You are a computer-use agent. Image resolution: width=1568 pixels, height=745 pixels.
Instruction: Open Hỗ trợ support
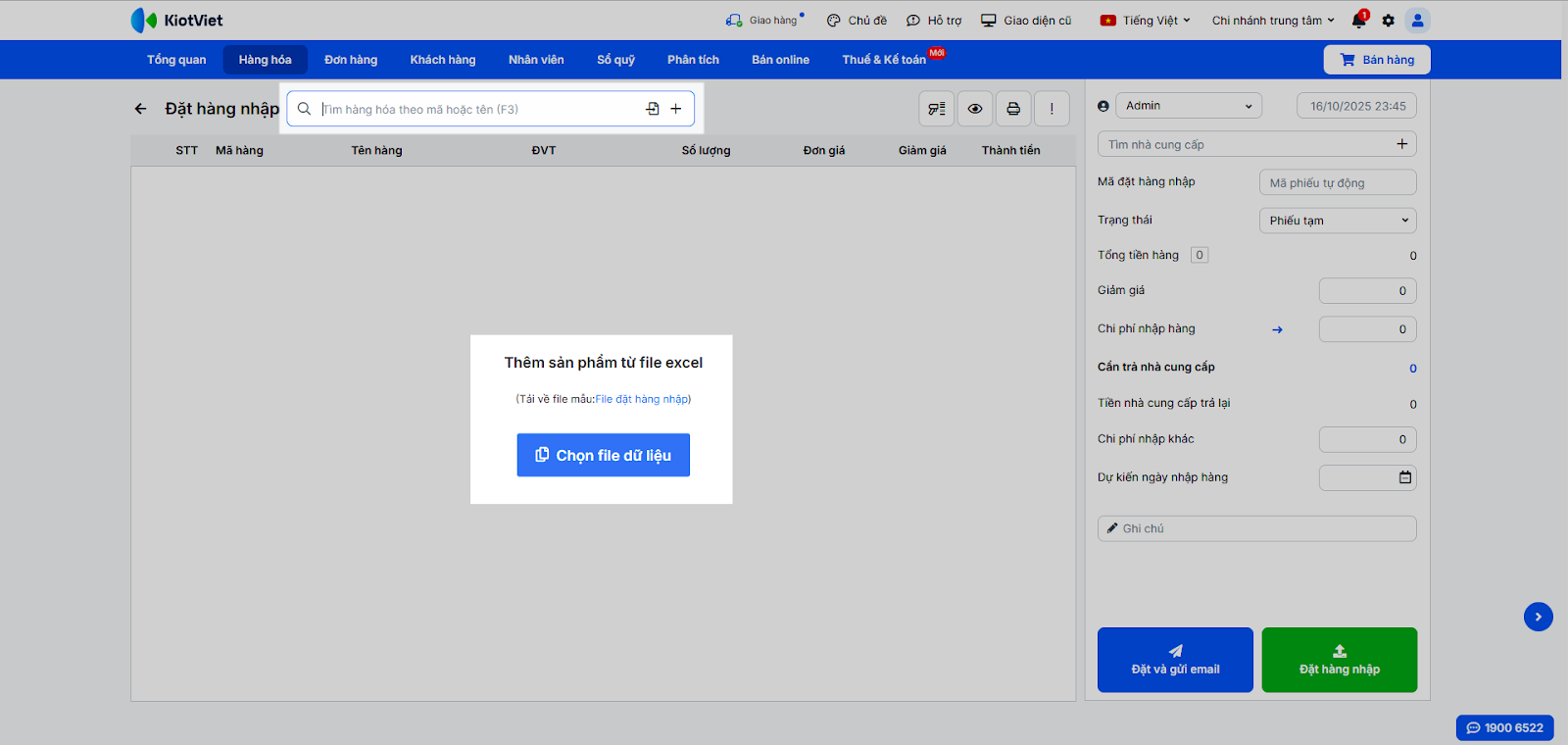(x=934, y=21)
